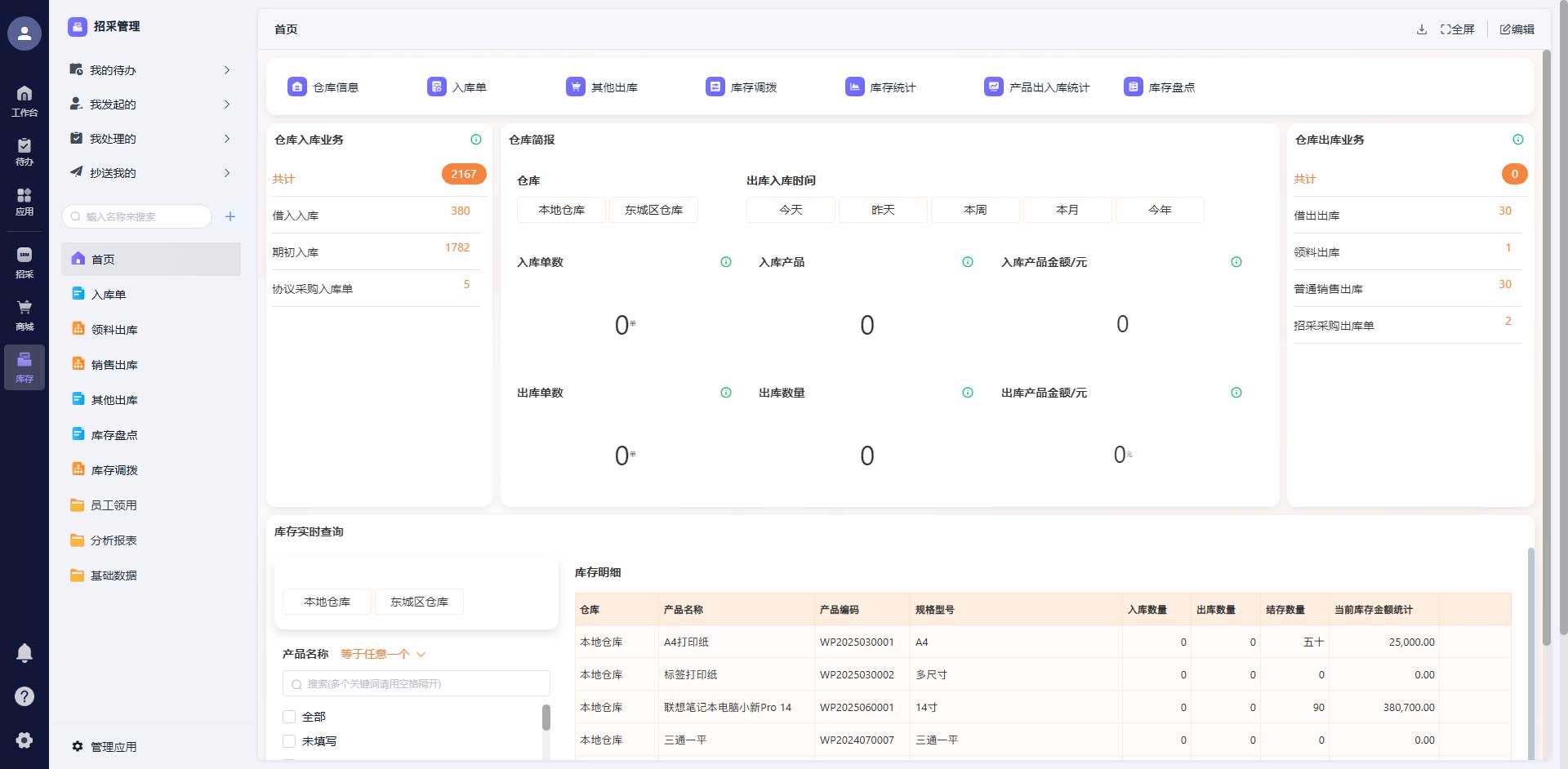
Task: Go to 工作台 workbench icon
Action: pyautogui.click(x=24, y=100)
